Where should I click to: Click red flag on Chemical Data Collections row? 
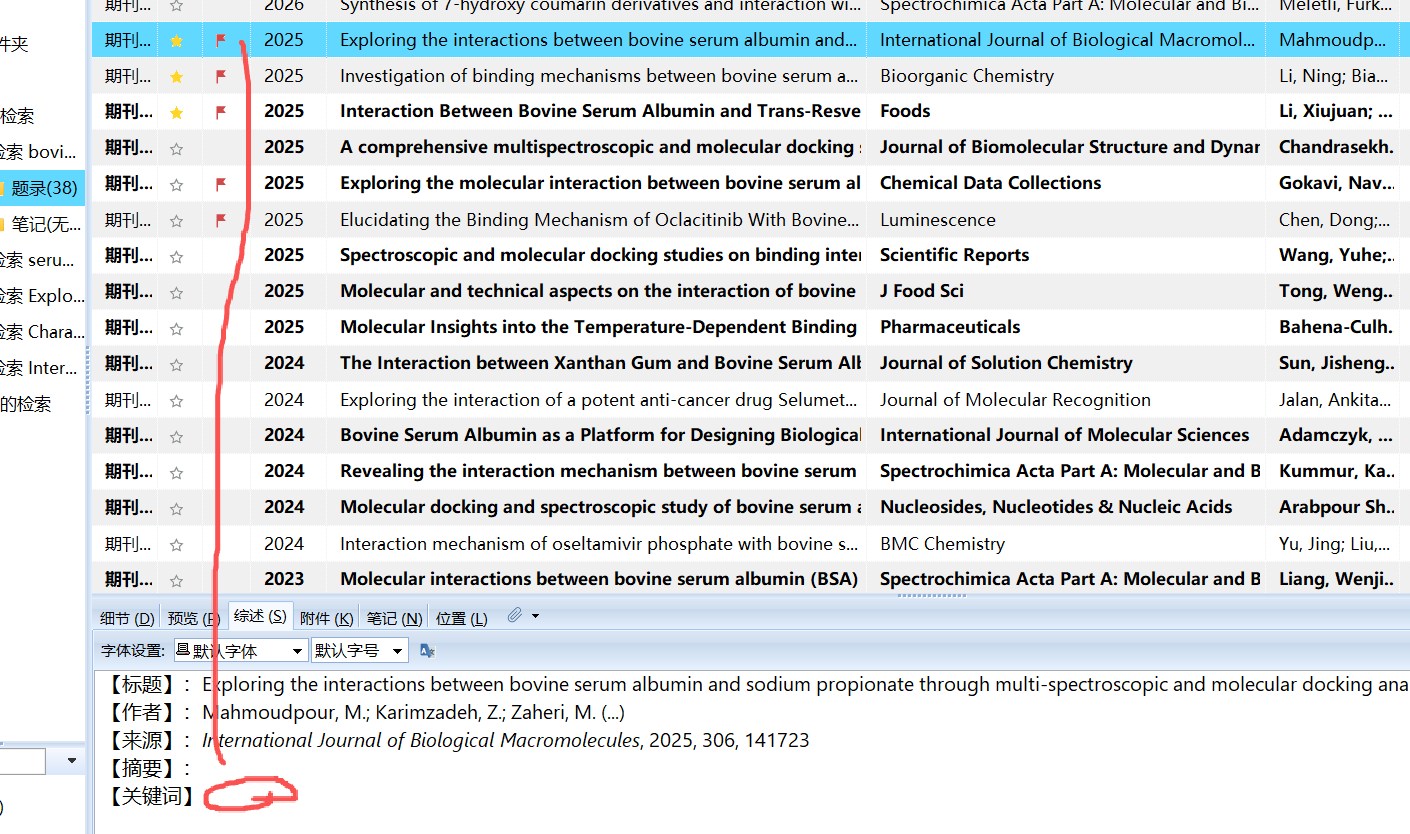coord(221,184)
